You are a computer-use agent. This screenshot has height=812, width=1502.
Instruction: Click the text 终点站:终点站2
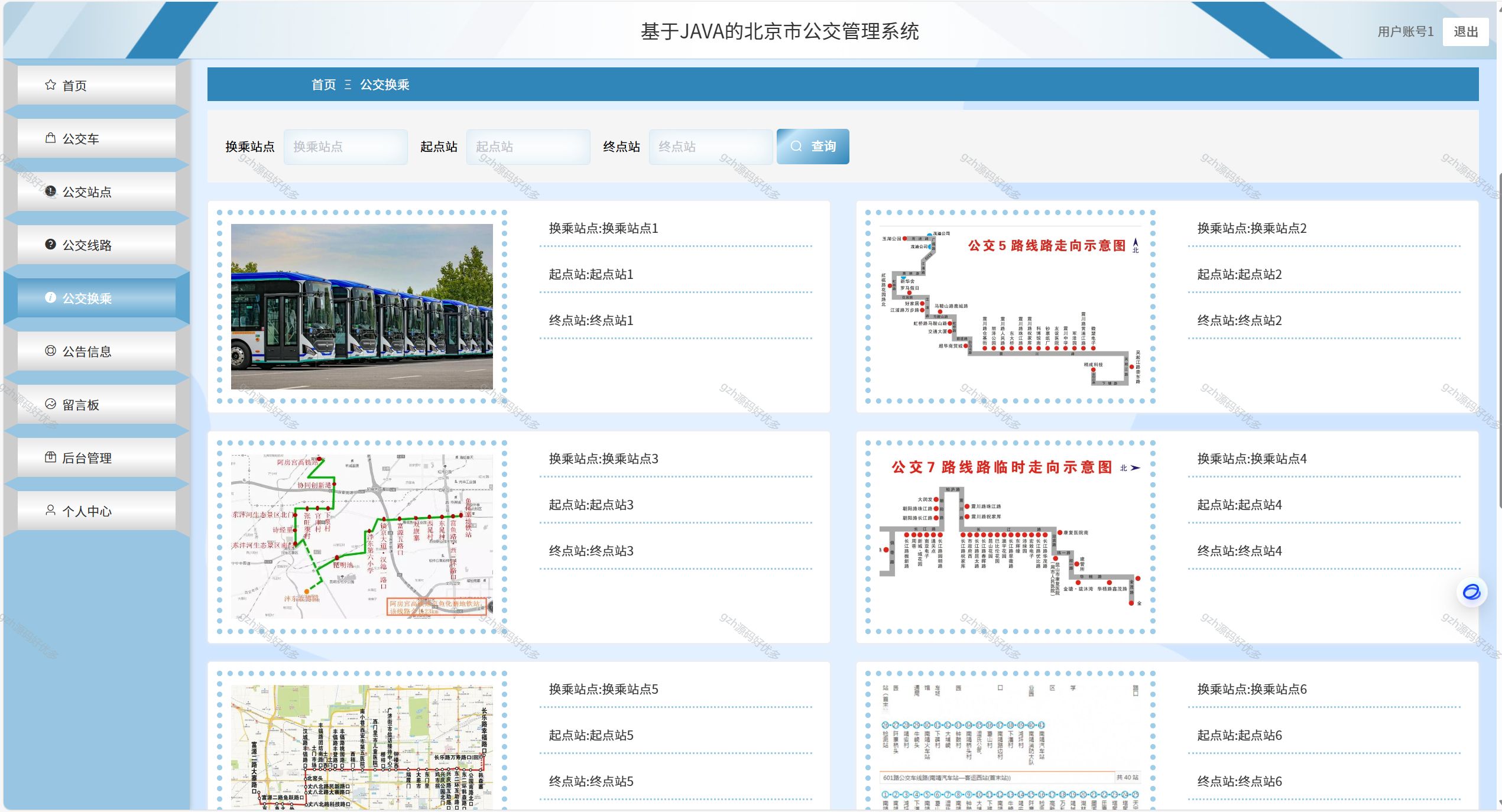(x=1240, y=320)
